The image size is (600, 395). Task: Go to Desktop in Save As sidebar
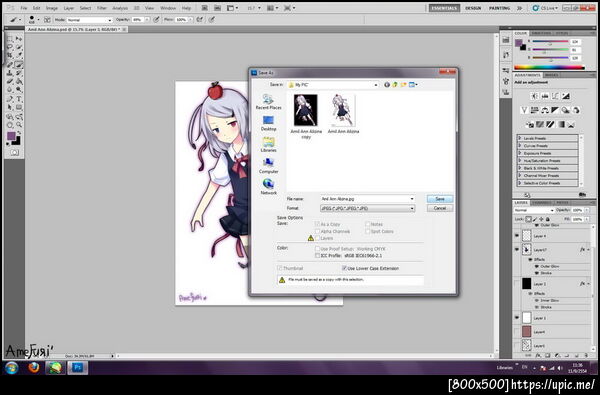(268, 123)
